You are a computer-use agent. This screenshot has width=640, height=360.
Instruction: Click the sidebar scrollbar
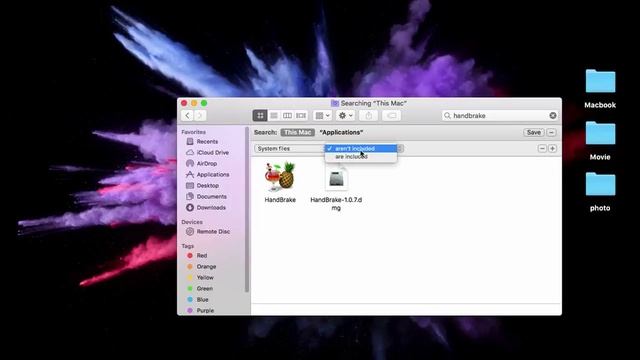(x=247, y=210)
